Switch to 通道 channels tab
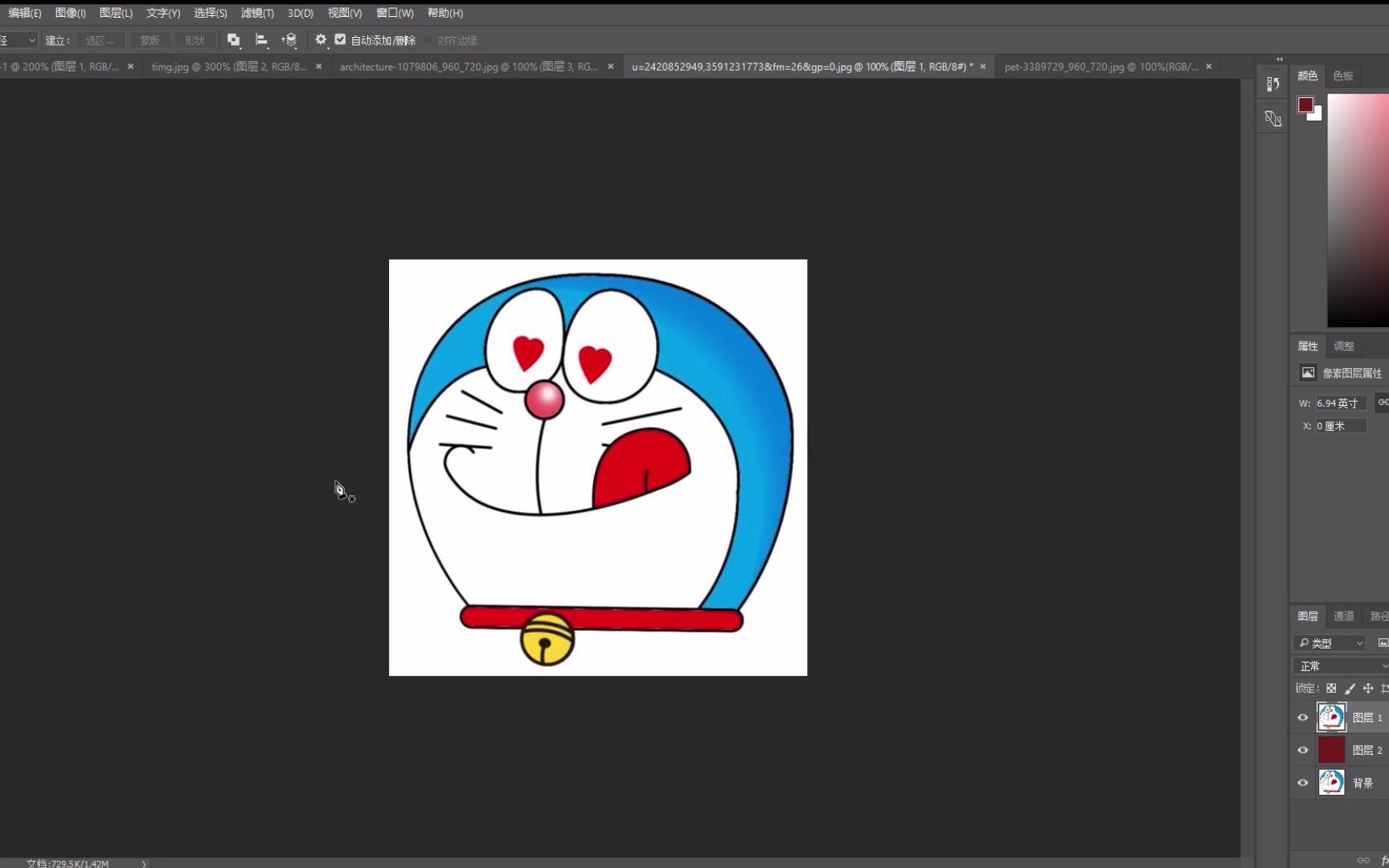Screen dimensions: 1389x868 click(1344, 616)
